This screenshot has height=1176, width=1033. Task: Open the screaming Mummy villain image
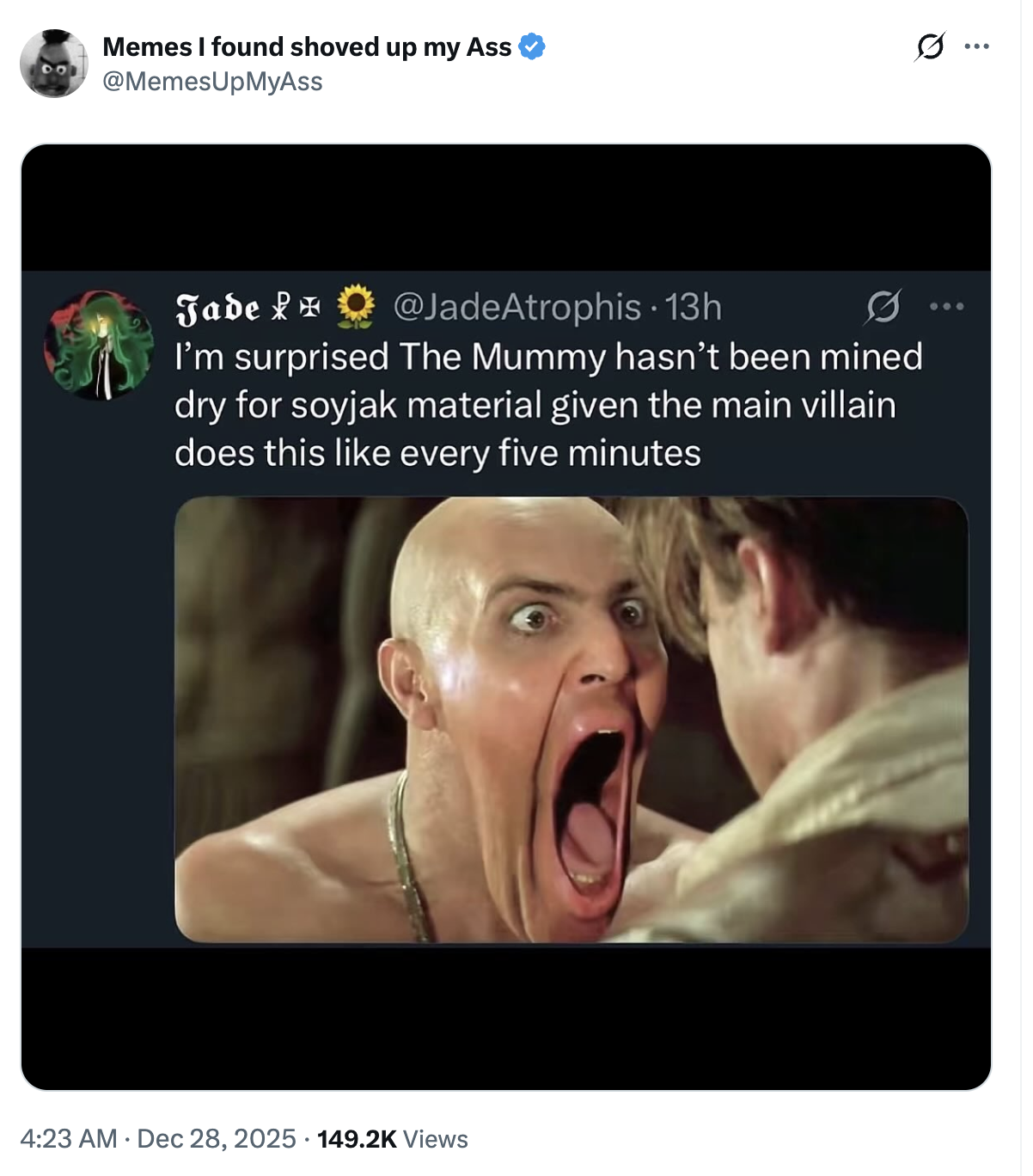click(571, 720)
